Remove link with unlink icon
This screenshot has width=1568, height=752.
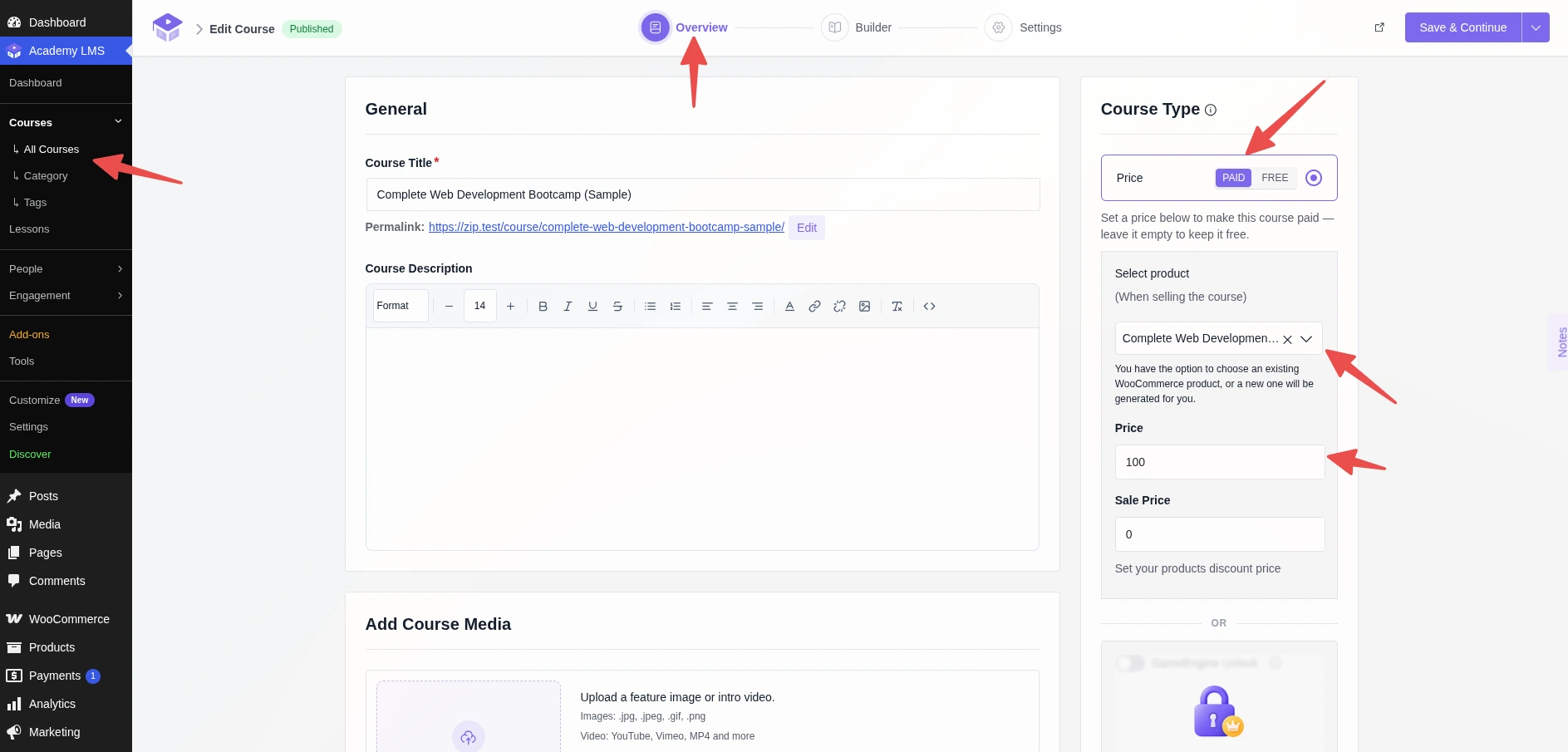click(839, 307)
